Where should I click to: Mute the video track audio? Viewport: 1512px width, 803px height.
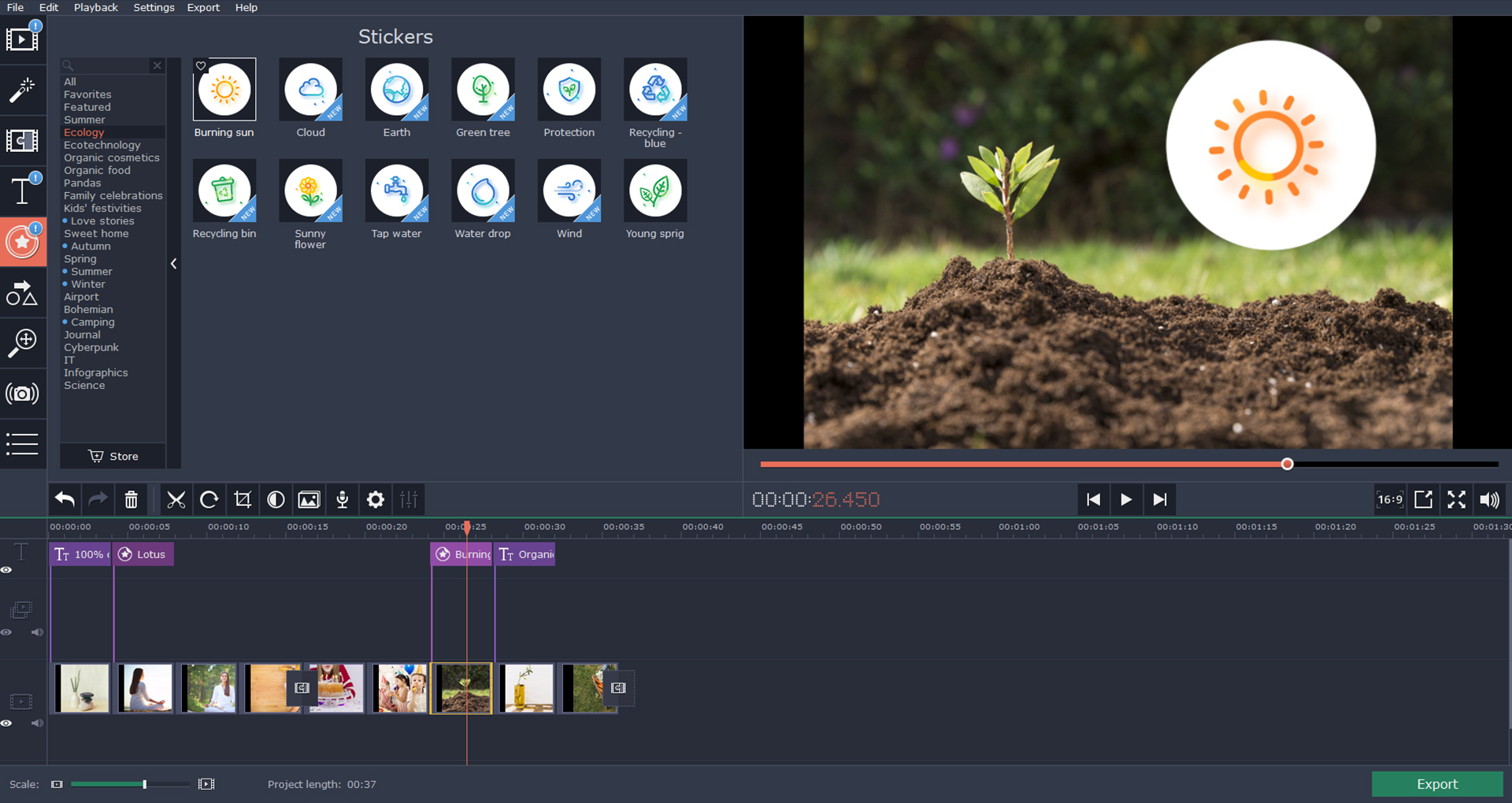37,723
